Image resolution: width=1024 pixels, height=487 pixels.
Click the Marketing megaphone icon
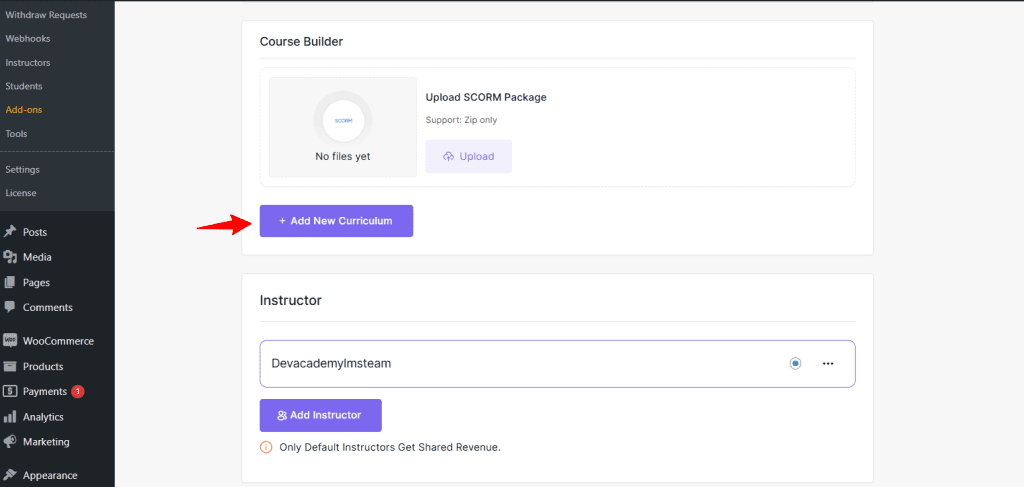click(x=10, y=442)
